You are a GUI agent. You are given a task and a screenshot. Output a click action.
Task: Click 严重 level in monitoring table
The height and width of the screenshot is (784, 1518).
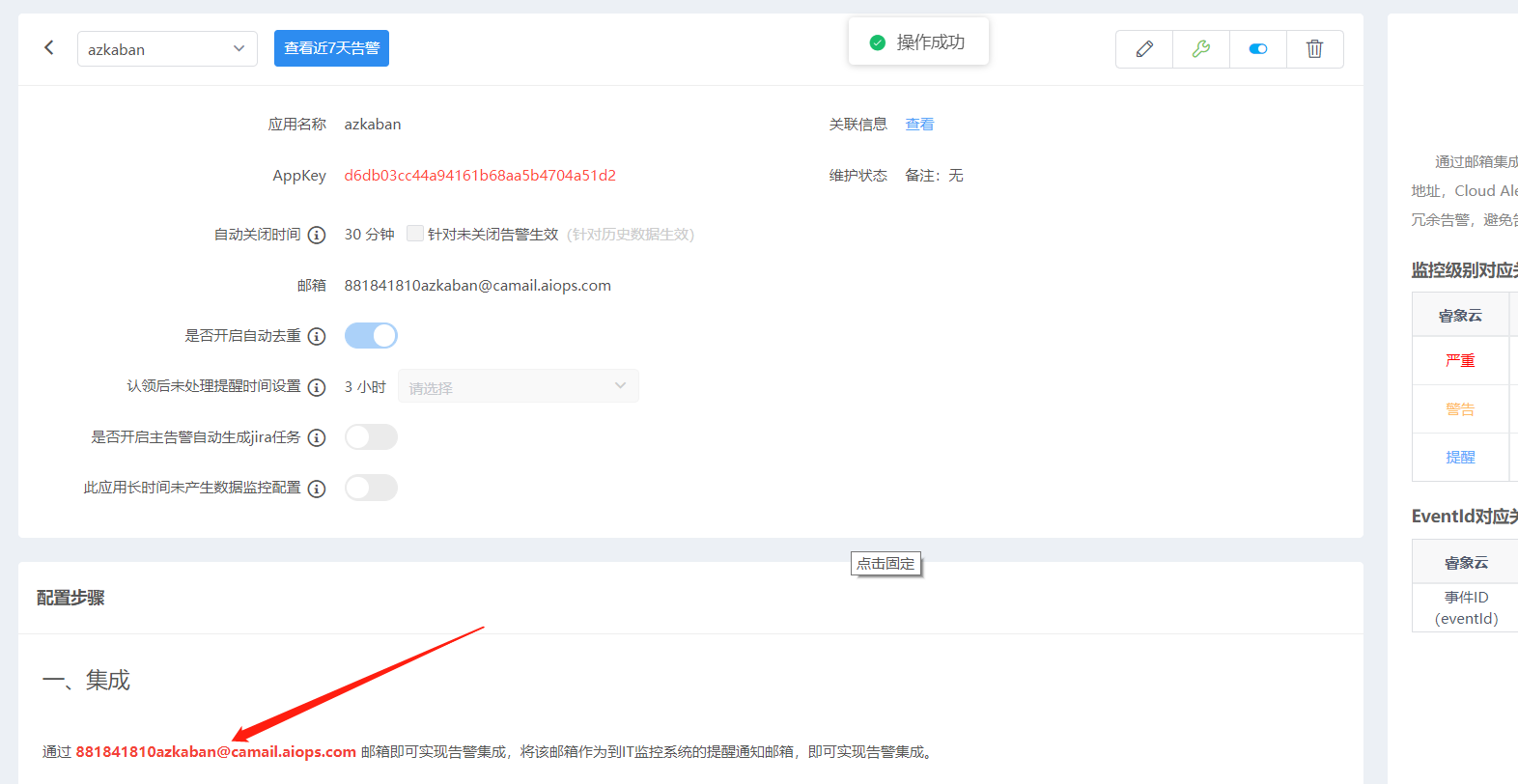pyautogui.click(x=1460, y=360)
